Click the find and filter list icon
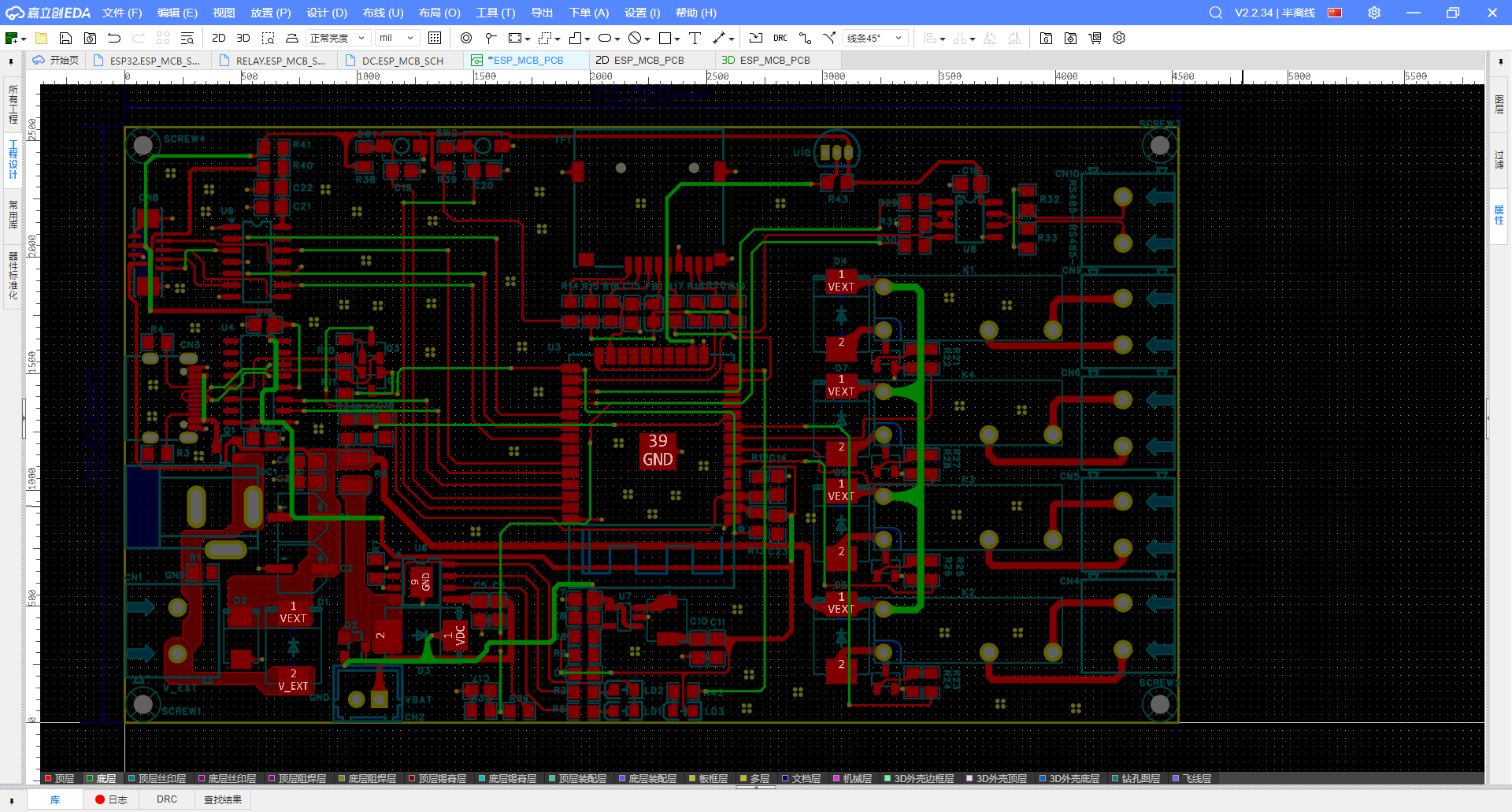 pos(187,38)
